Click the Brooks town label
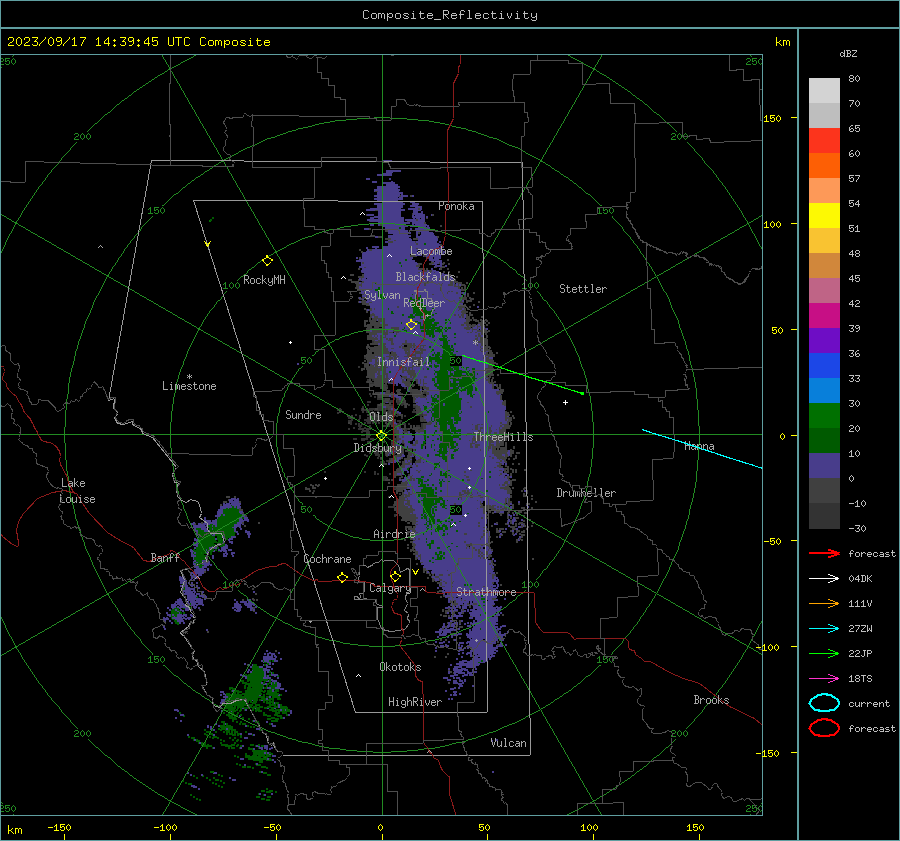 [x=711, y=700]
